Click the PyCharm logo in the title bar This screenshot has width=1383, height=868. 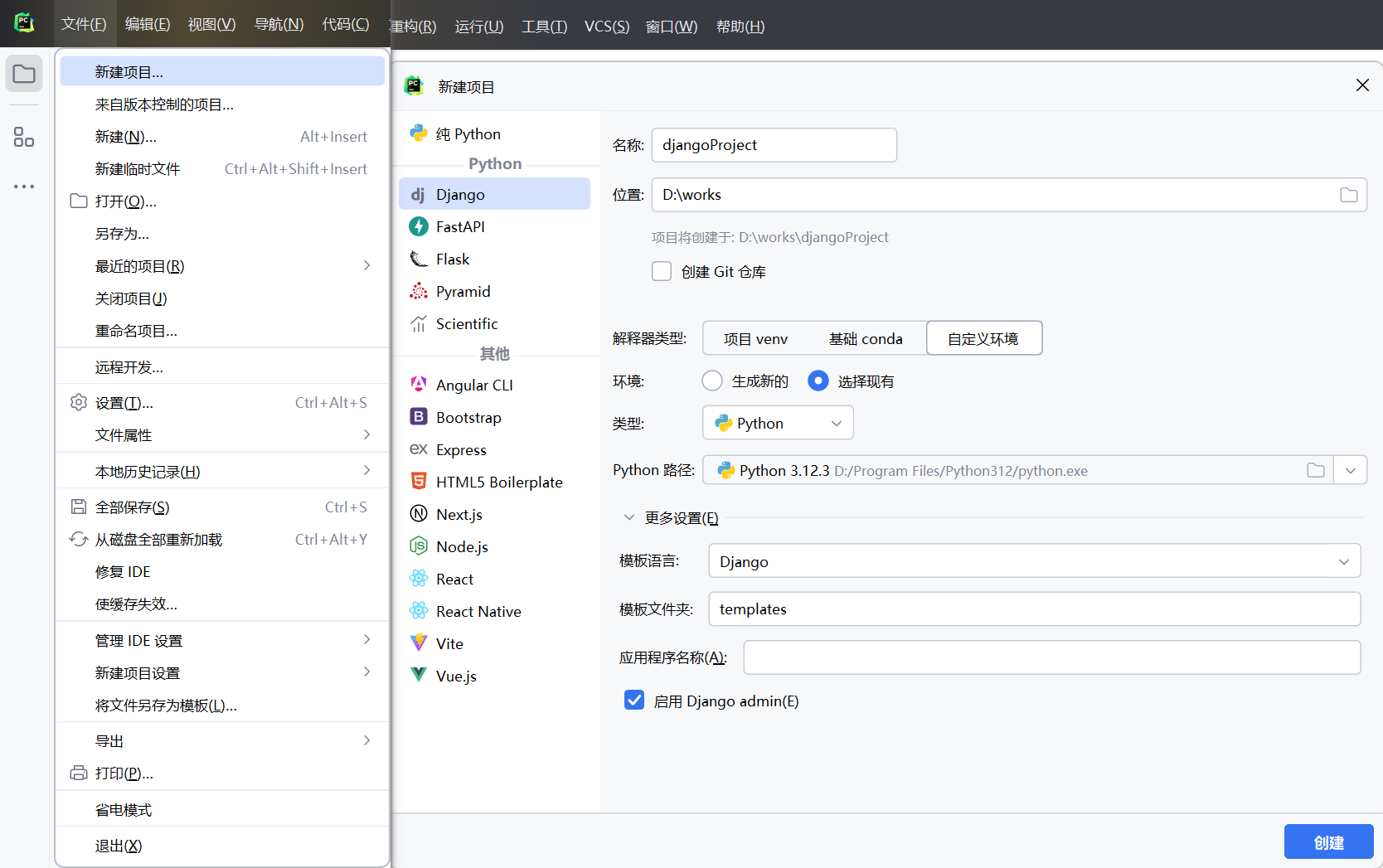(x=24, y=23)
